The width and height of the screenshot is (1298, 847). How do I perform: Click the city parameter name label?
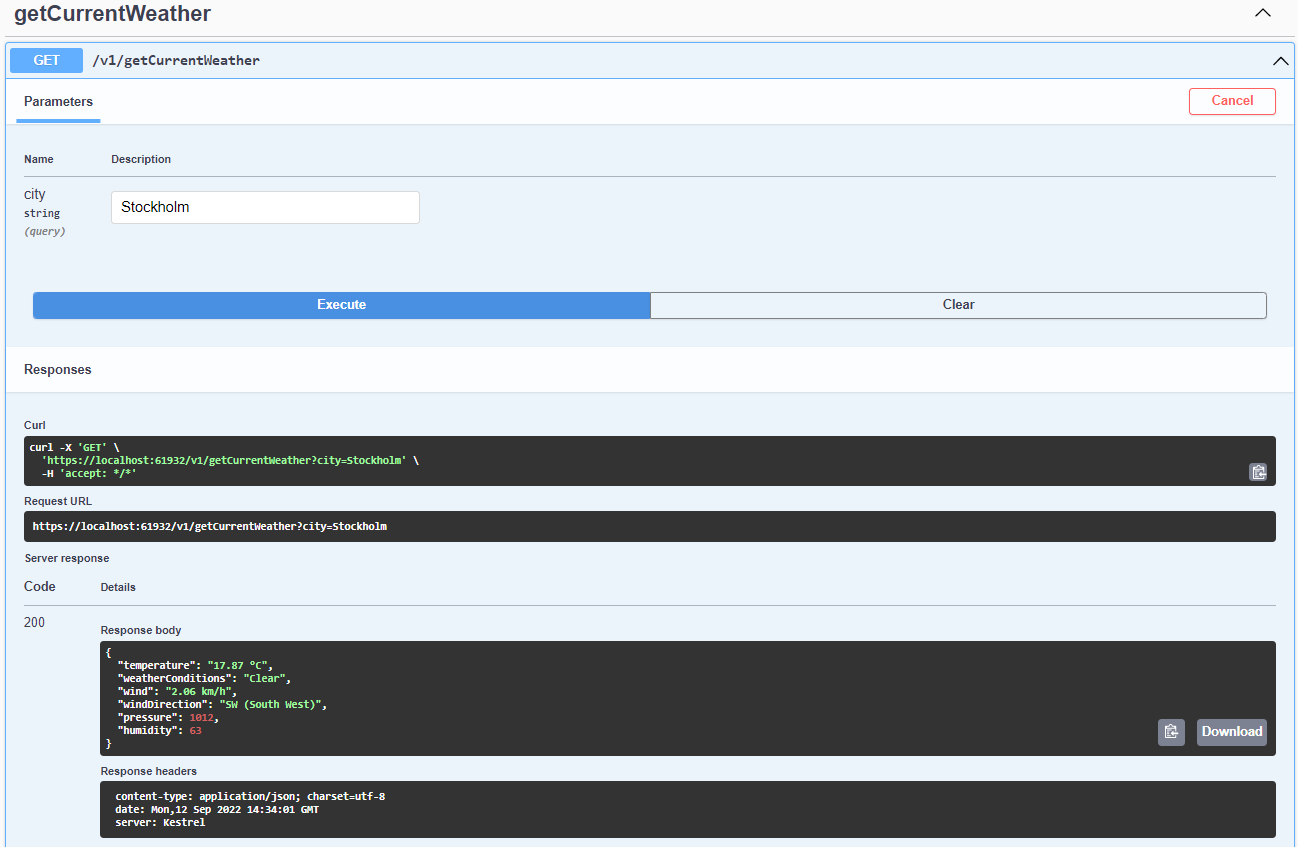click(34, 194)
